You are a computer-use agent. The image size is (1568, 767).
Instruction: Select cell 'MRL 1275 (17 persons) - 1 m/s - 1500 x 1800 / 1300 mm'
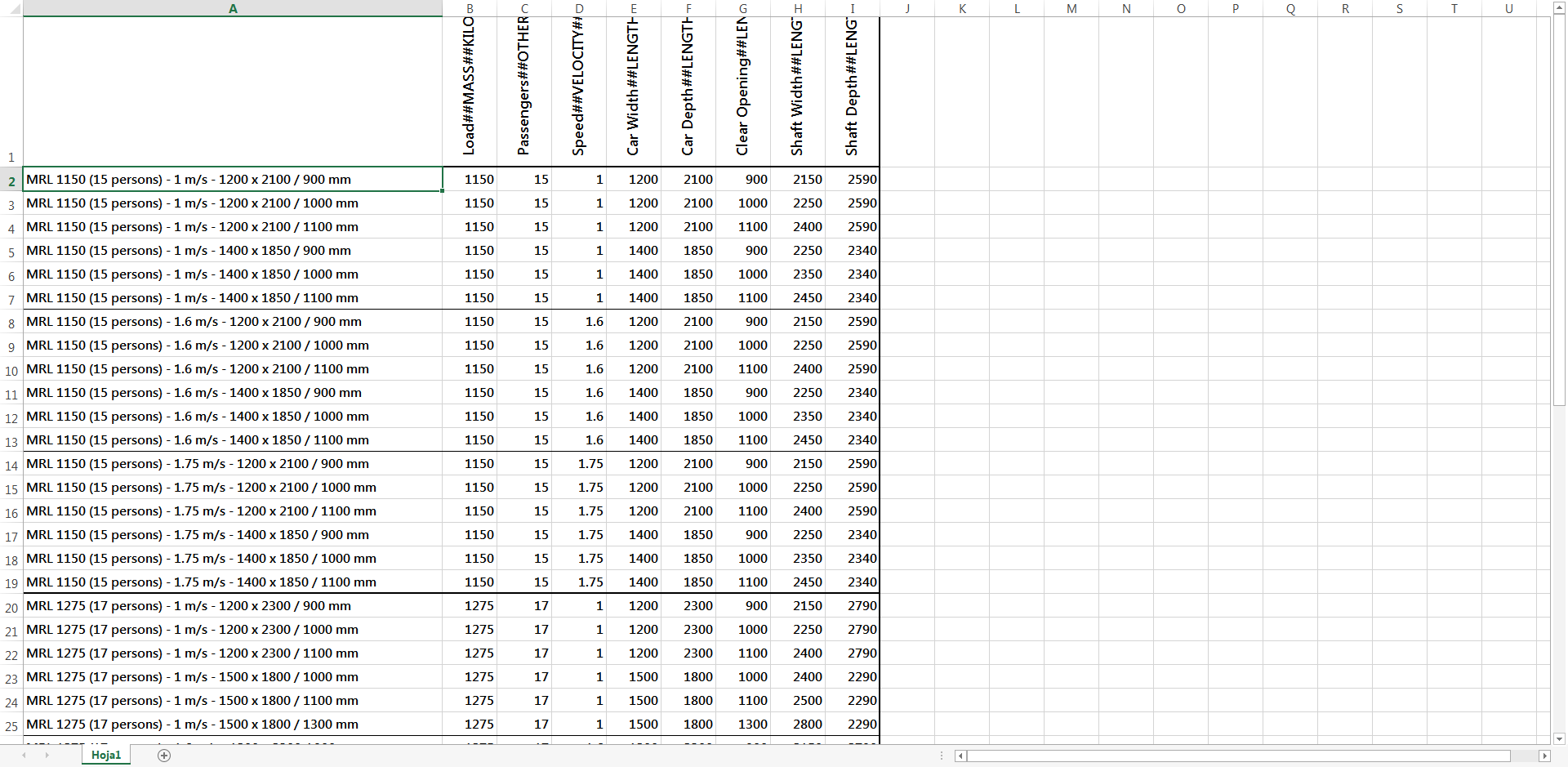[x=233, y=724]
